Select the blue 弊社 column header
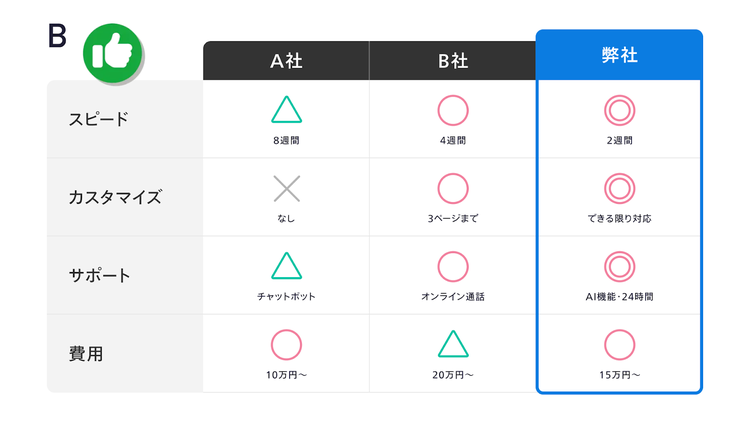Image resolution: width=750 pixels, height=422 pixels. tap(620, 55)
